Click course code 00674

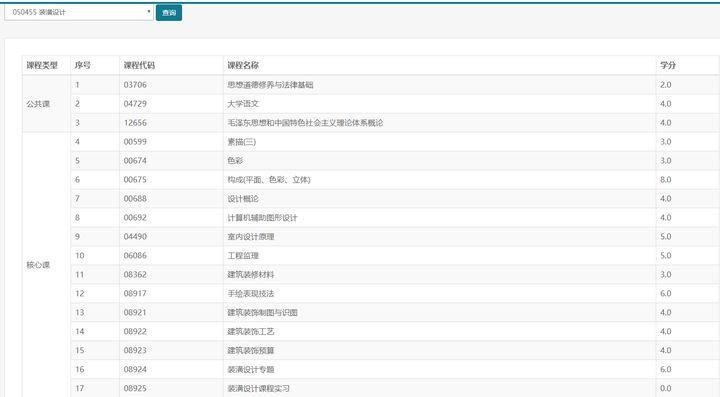point(135,161)
